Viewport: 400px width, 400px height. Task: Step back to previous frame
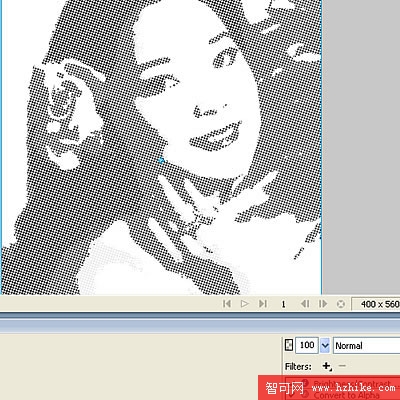click(305, 304)
